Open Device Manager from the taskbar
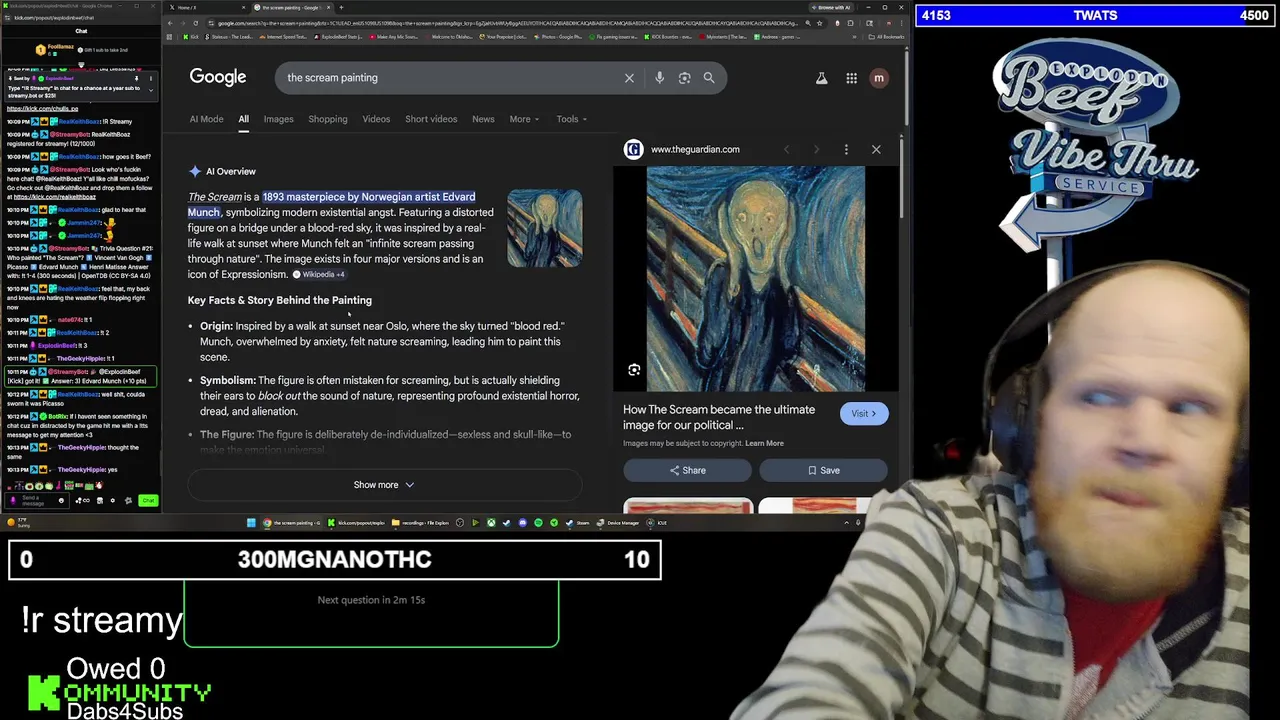This screenshot has height=720, width=1280. (617, 523)
